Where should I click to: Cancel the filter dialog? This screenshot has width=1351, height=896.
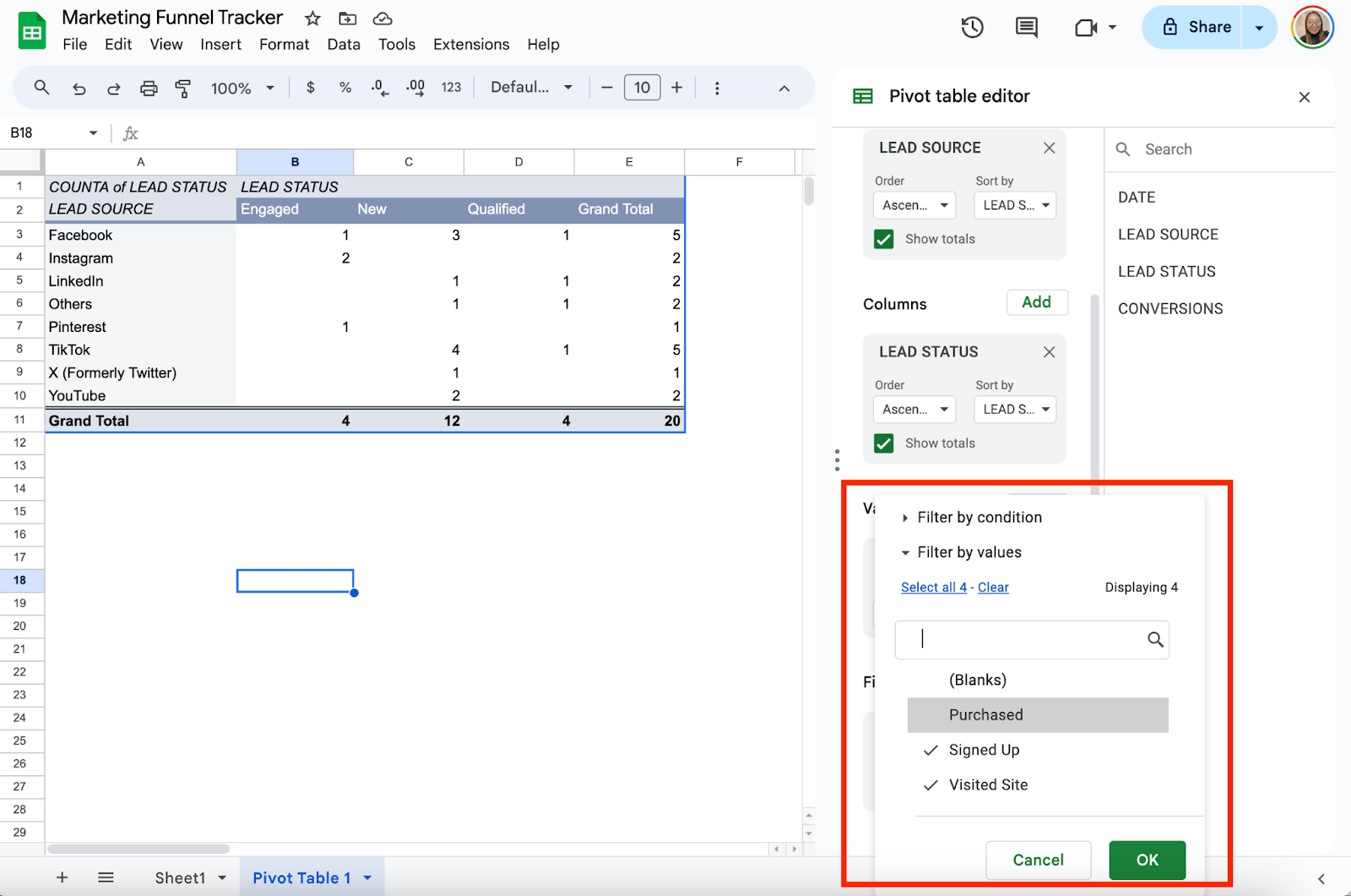point(1038,860)
